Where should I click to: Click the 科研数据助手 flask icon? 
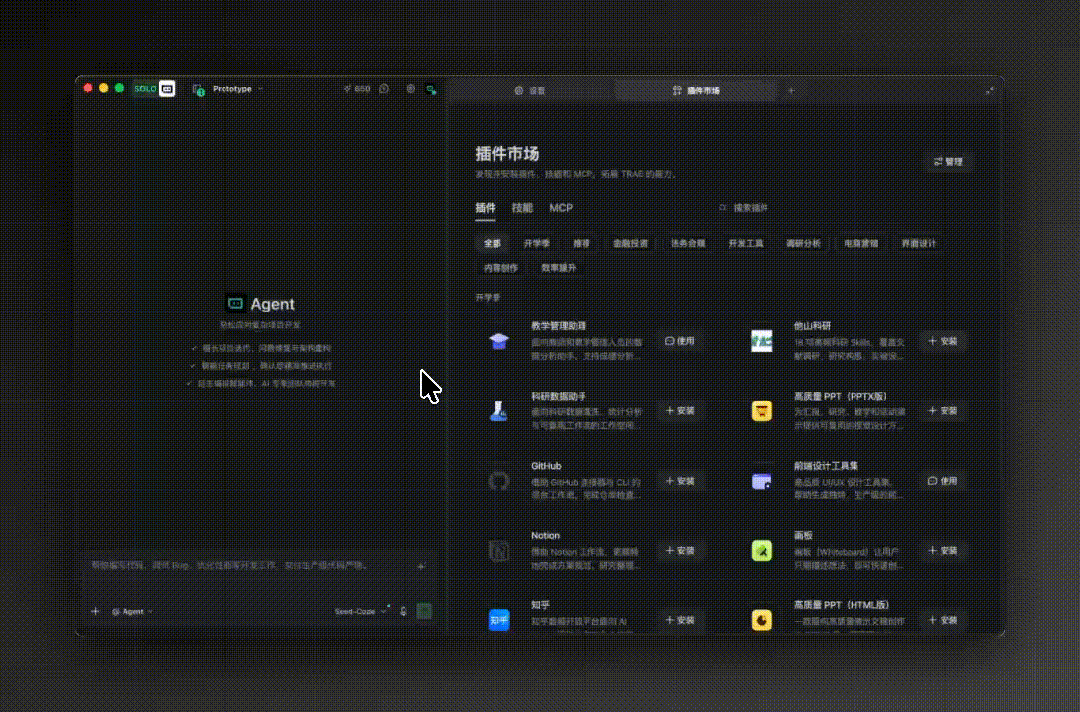(499, 411)
